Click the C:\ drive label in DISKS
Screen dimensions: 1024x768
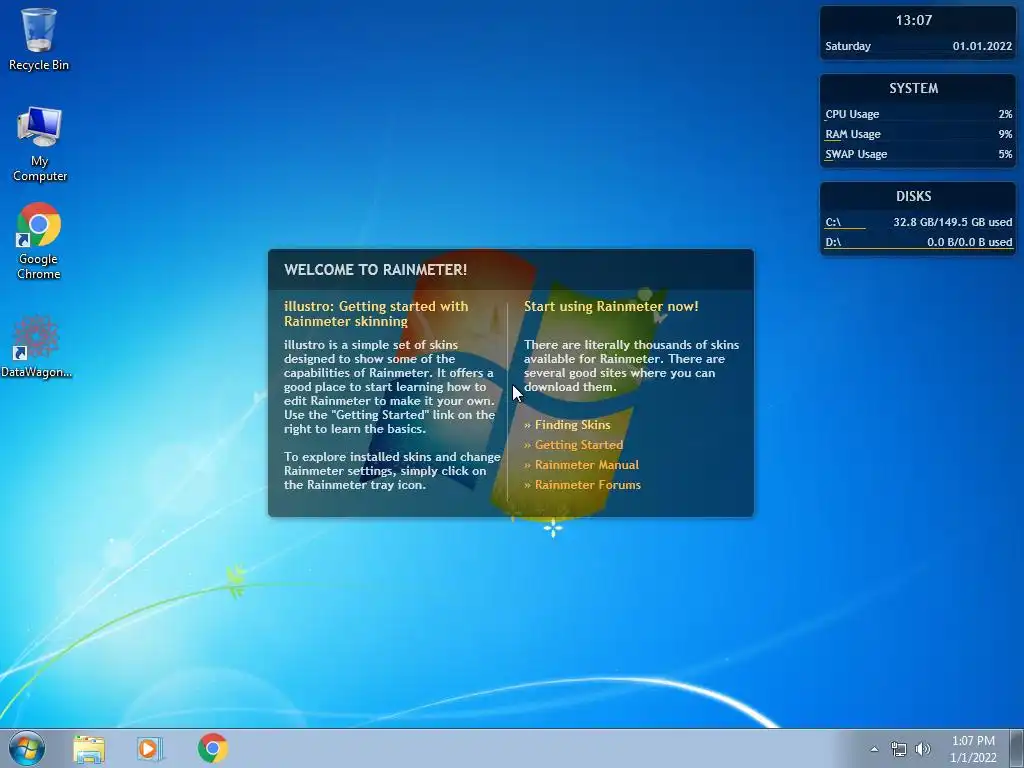(833, 222)
